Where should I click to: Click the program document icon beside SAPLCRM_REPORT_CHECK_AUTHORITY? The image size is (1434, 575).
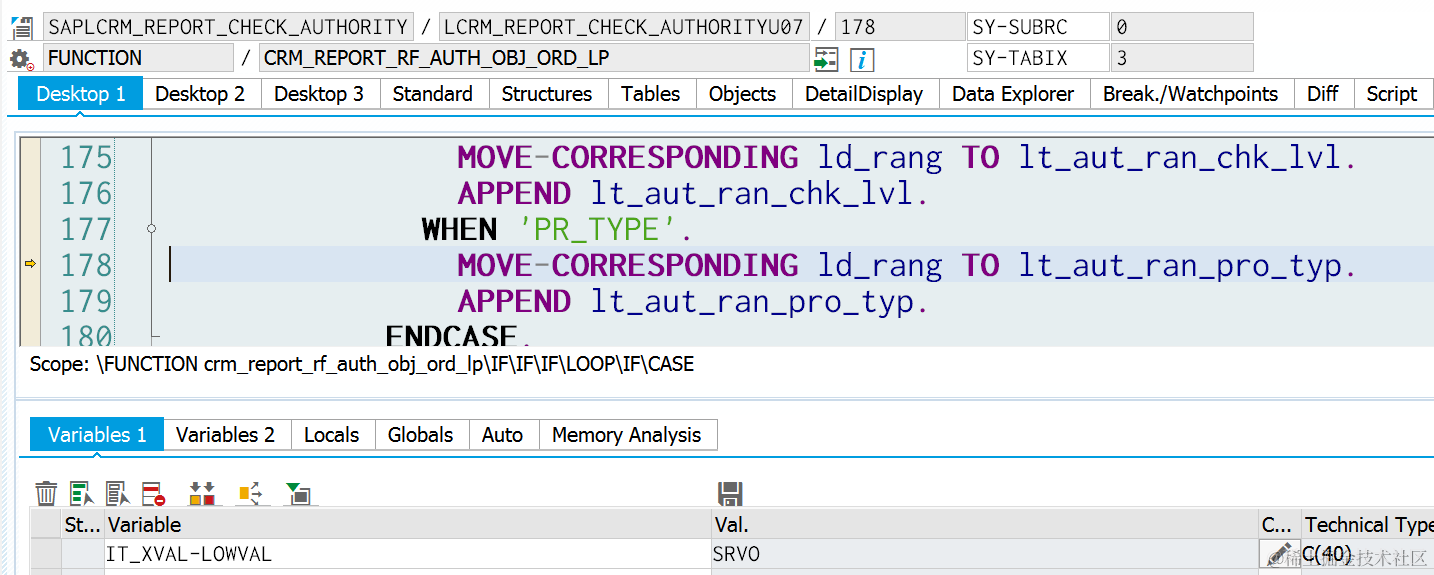tap(21, 27)
